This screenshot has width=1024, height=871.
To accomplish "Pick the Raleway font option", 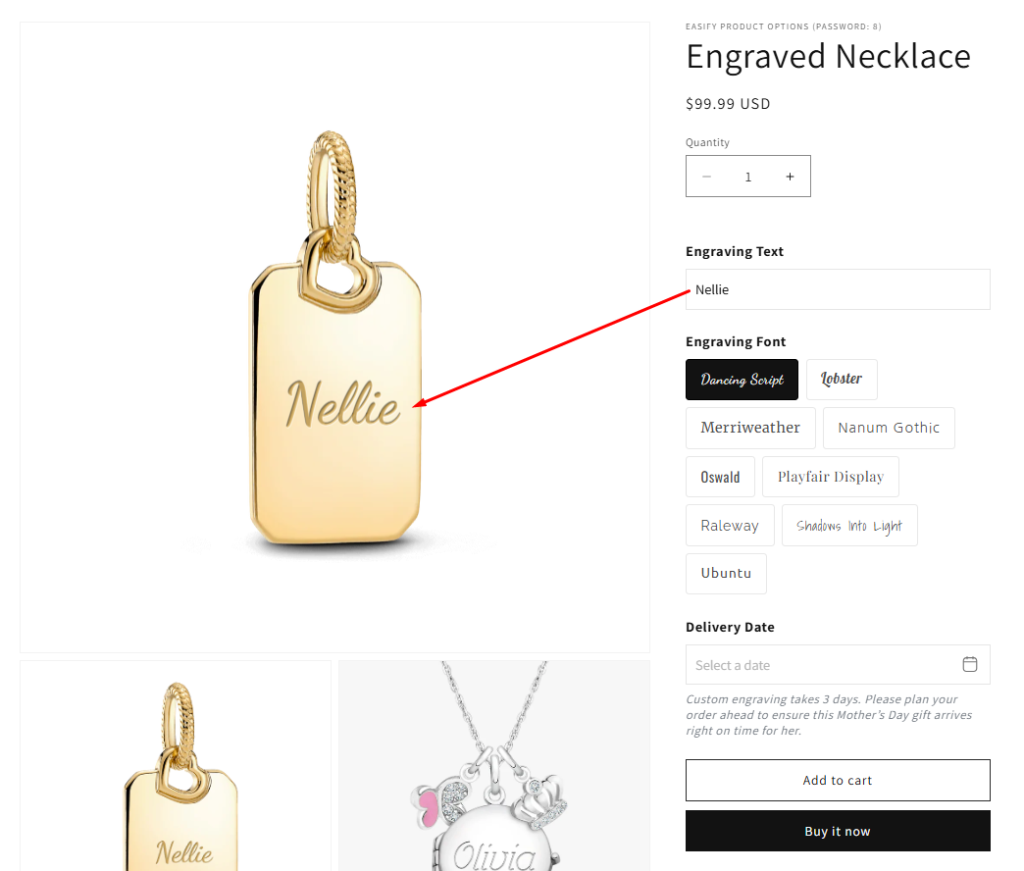I will (729, 526).
